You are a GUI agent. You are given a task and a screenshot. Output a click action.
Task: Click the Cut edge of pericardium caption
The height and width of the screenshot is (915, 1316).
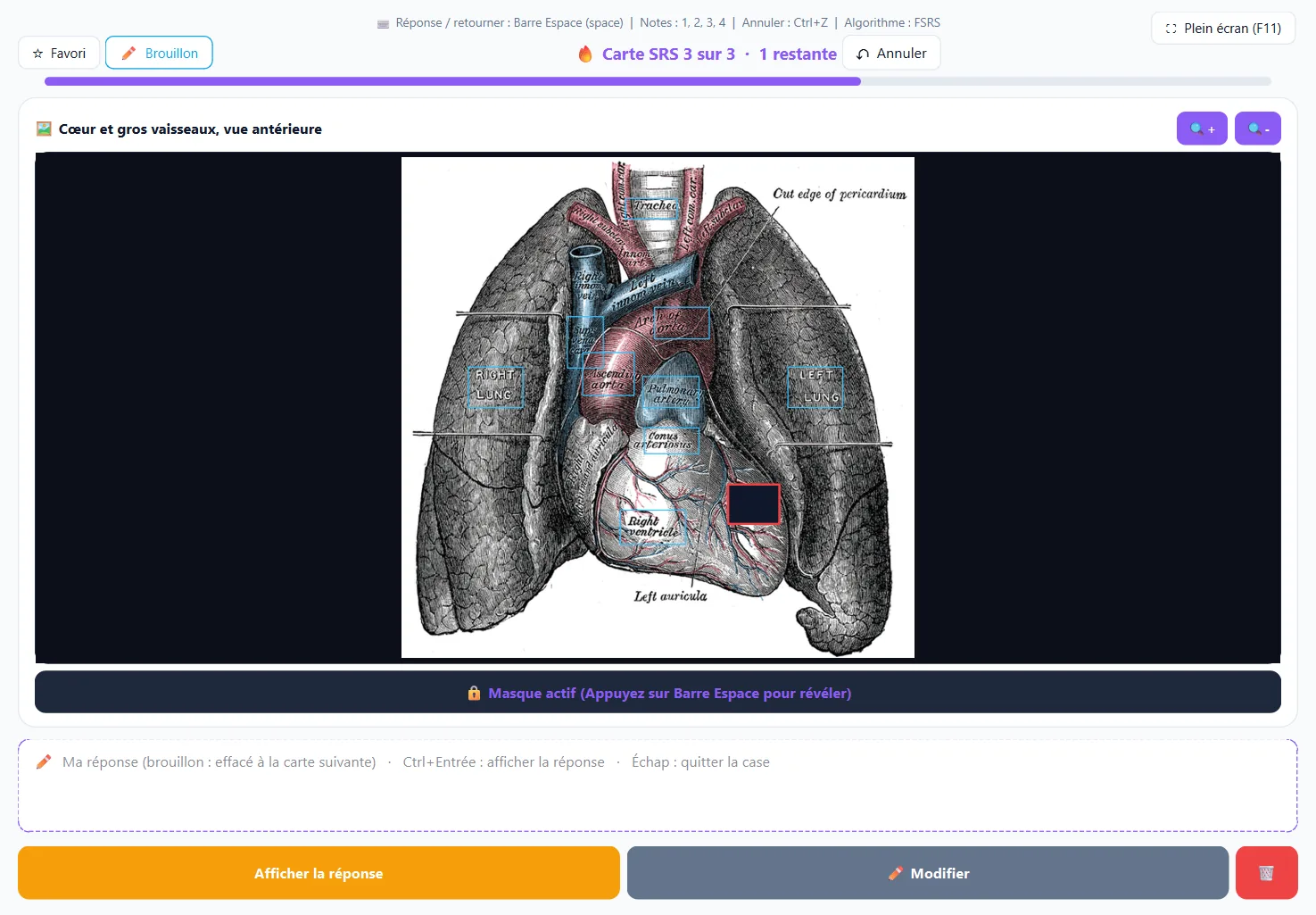(840, 195)
